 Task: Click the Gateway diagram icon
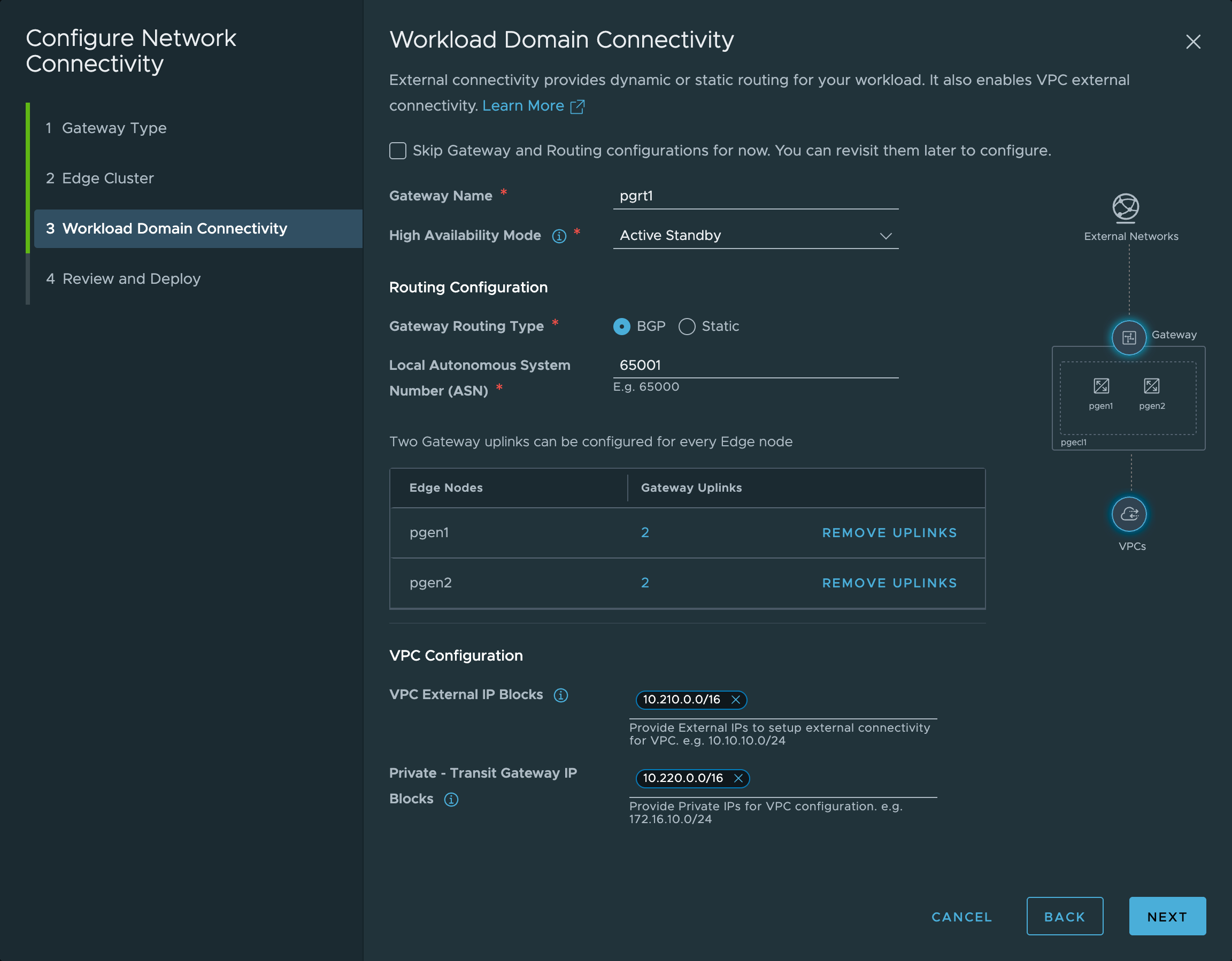tap(1128, 337)
